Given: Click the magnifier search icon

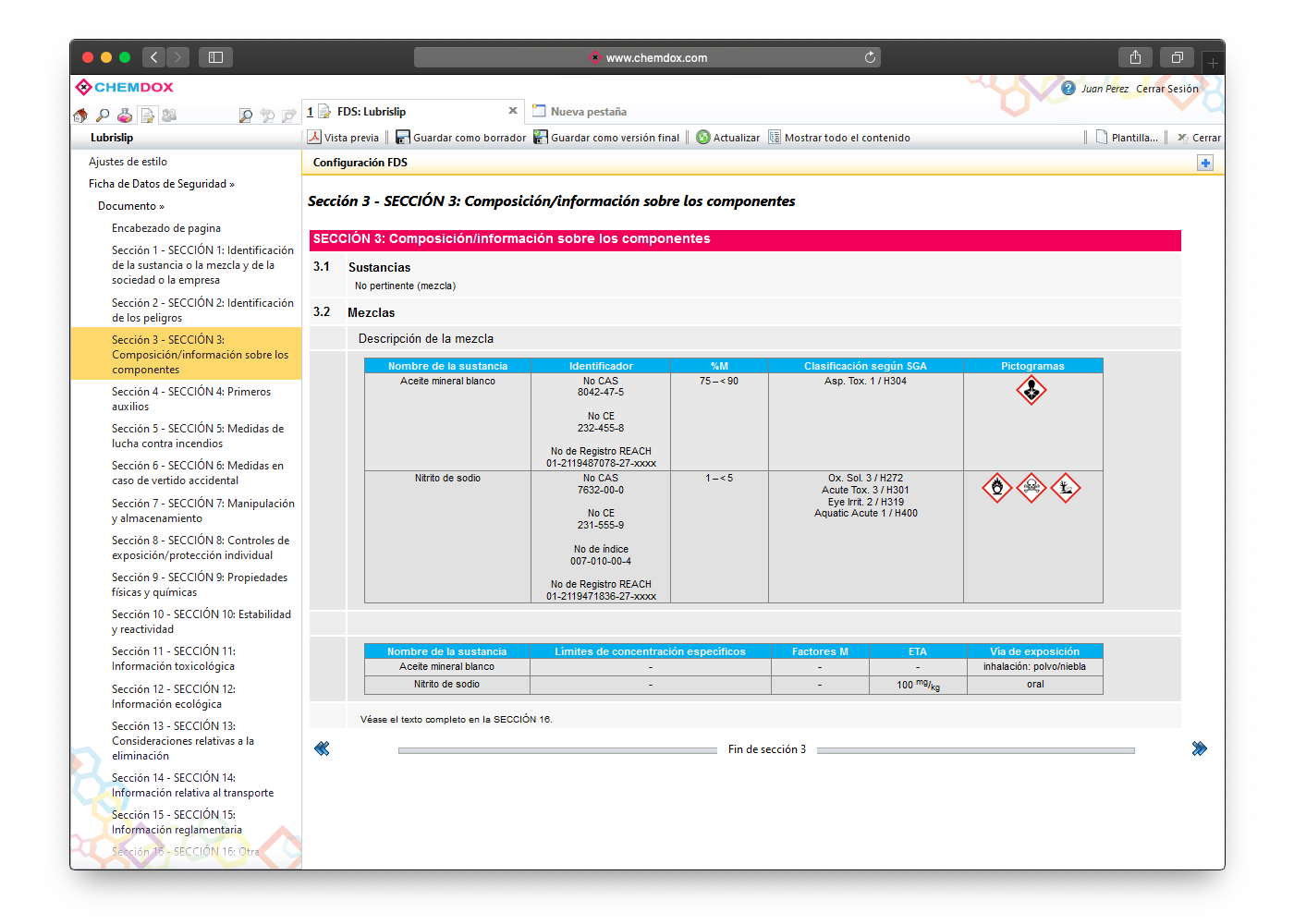Looking at the screenshot, I should click(103, 115).
